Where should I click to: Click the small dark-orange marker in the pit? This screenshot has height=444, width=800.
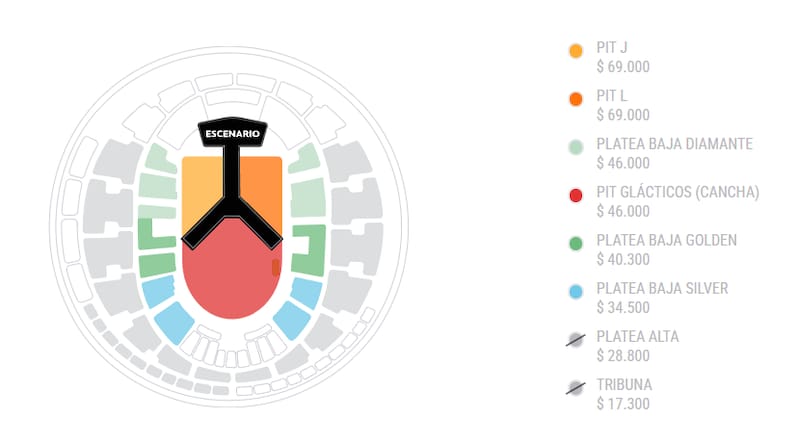276,267
